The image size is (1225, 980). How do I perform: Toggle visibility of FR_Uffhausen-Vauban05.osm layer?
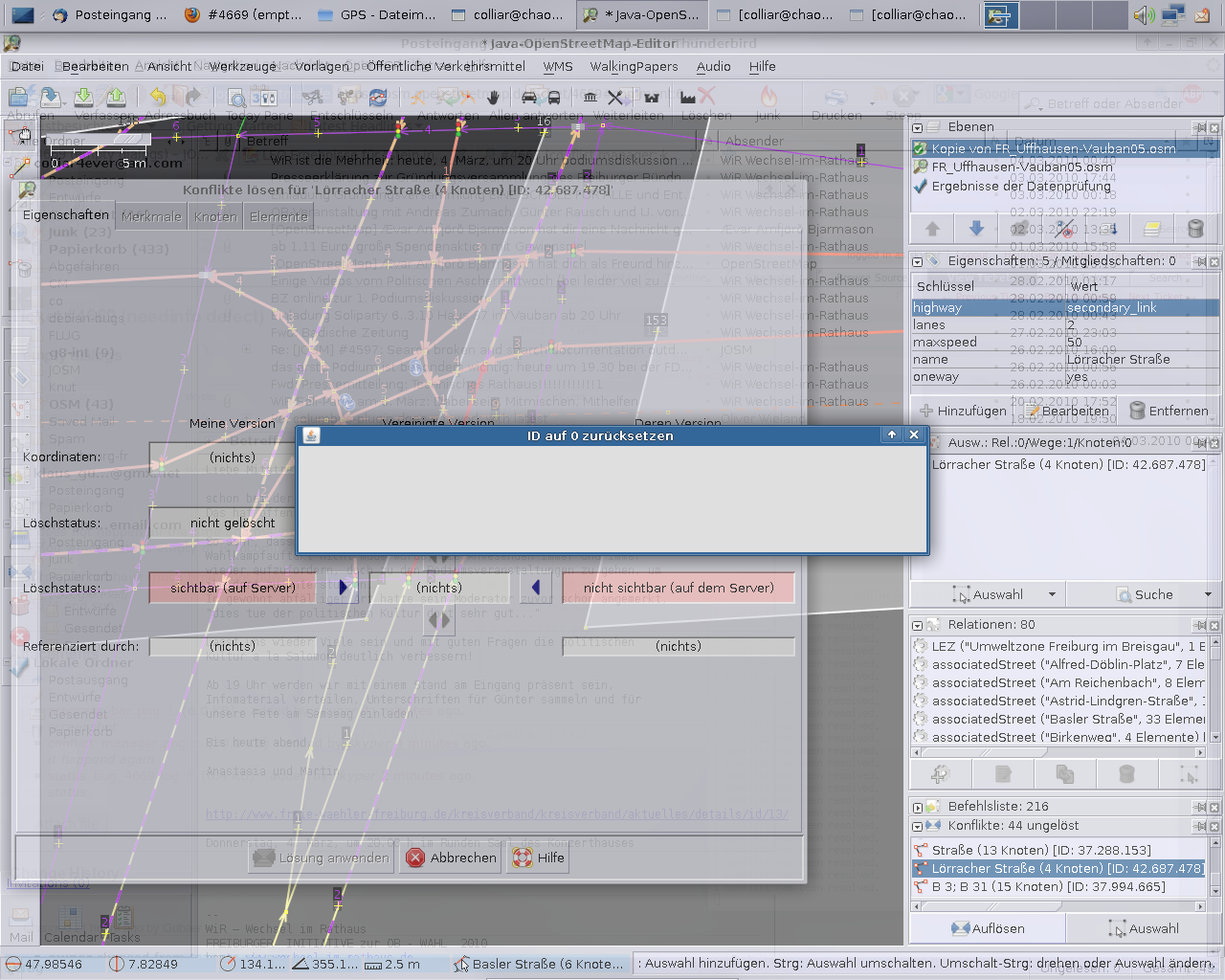[x=920, y=167]
